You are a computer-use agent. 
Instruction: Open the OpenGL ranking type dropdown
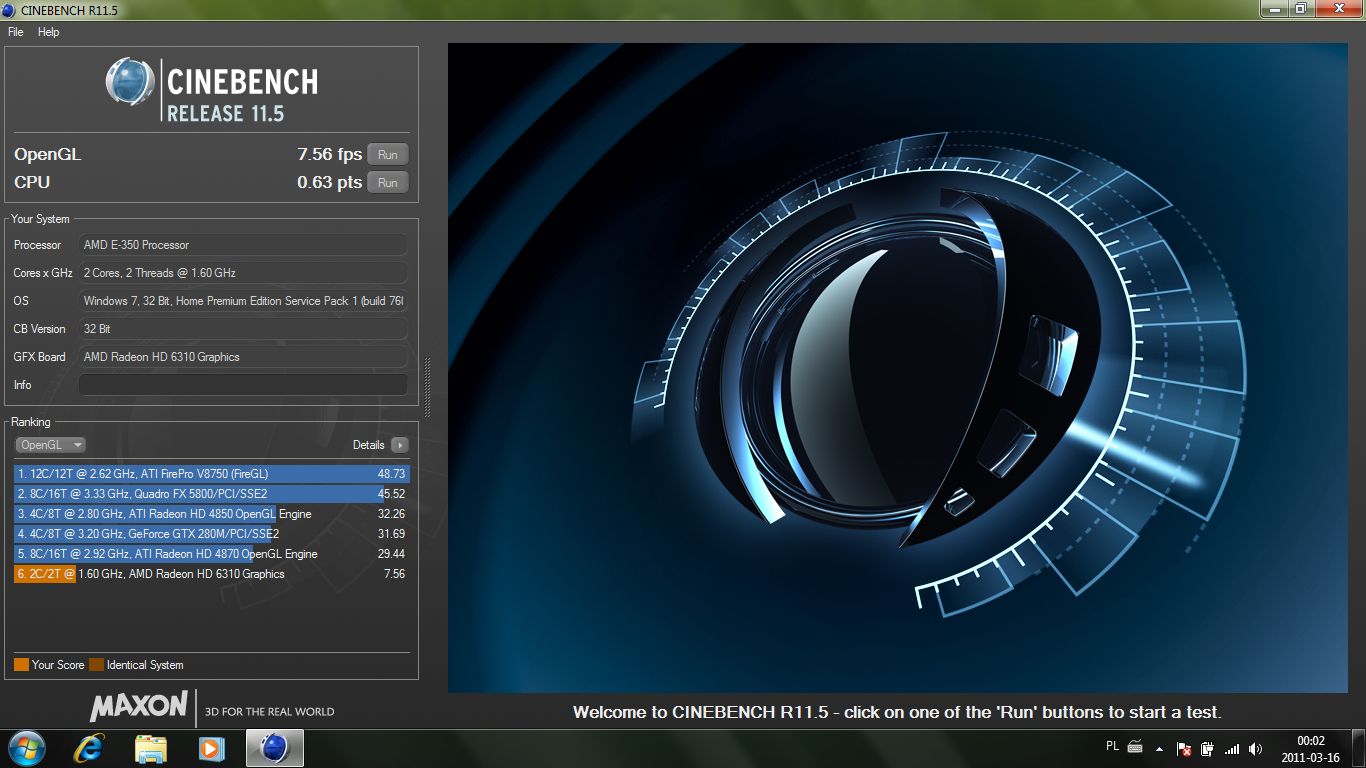[50, 445]
